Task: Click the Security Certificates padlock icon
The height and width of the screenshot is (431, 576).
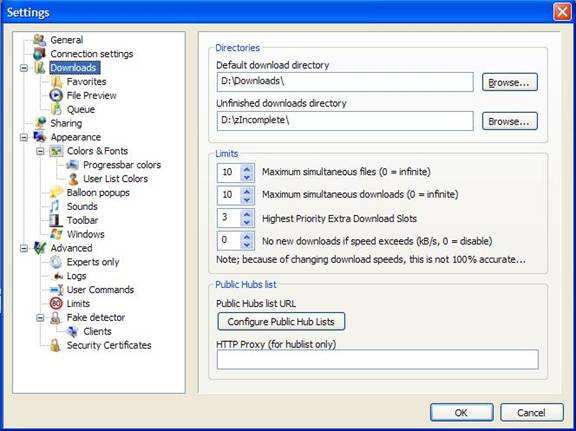Action: pos(55,345)
